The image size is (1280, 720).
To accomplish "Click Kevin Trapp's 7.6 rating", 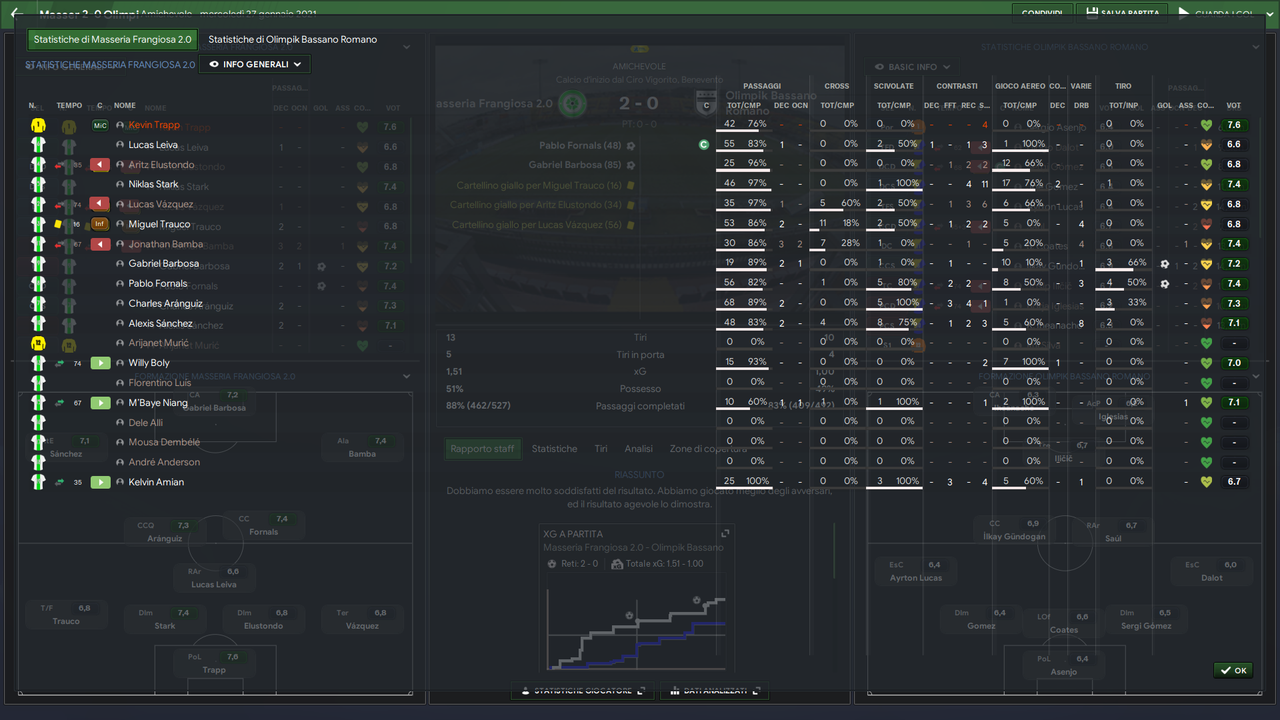I will (1235, 125).
